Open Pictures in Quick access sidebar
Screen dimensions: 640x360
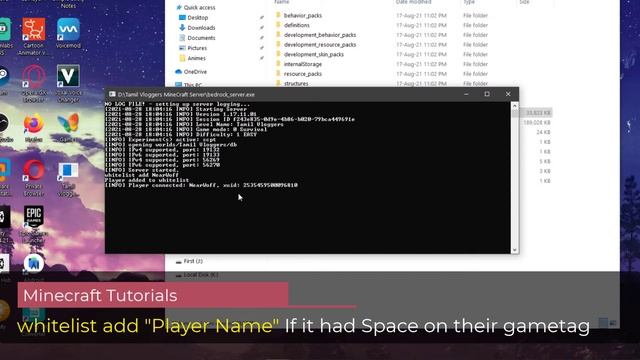coord(197,48)
